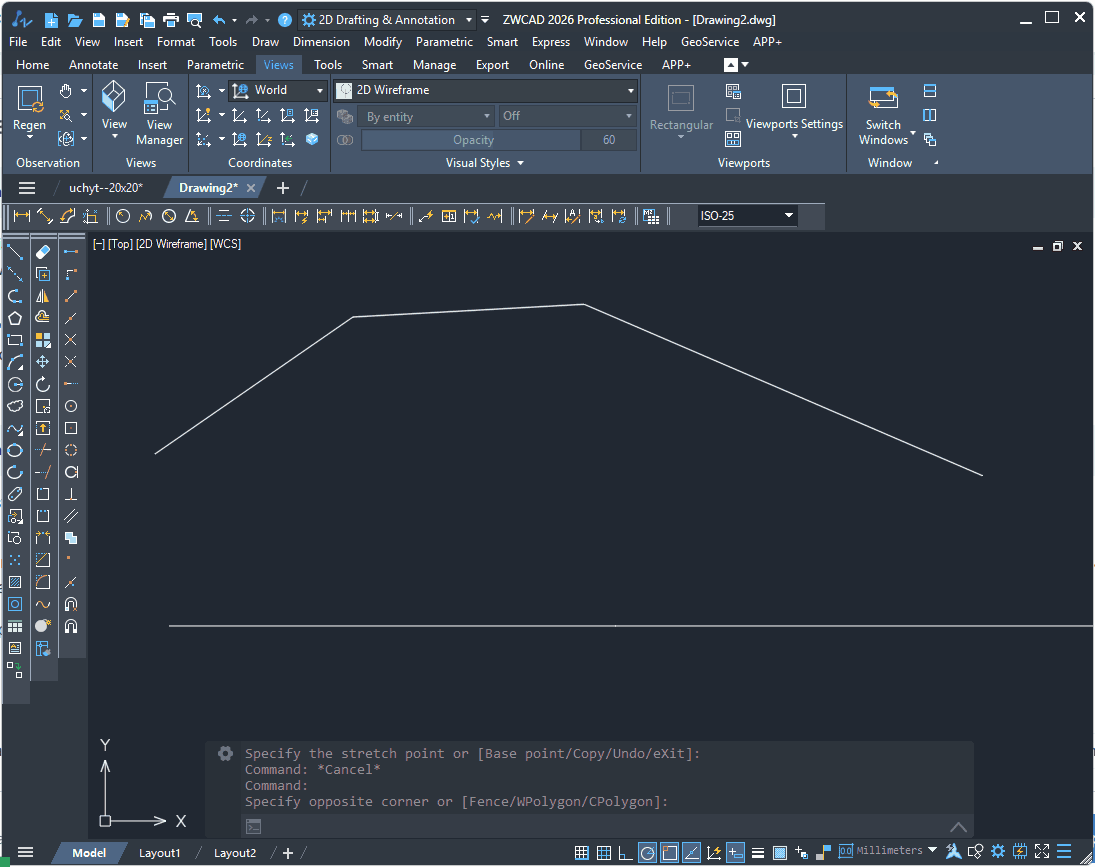Select the Ellipse draw tool
Viewport: 1095px width, 867px height.
point(15,450)
